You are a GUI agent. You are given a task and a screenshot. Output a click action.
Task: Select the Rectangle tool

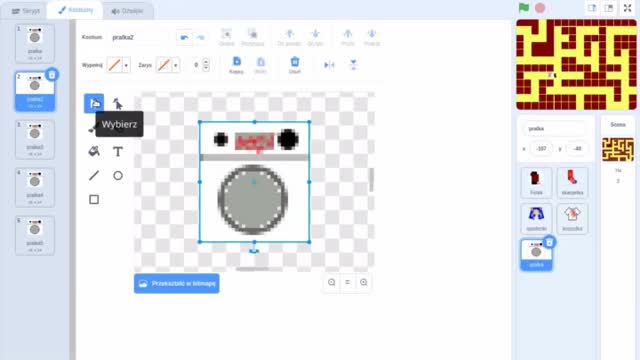point(94,199)
